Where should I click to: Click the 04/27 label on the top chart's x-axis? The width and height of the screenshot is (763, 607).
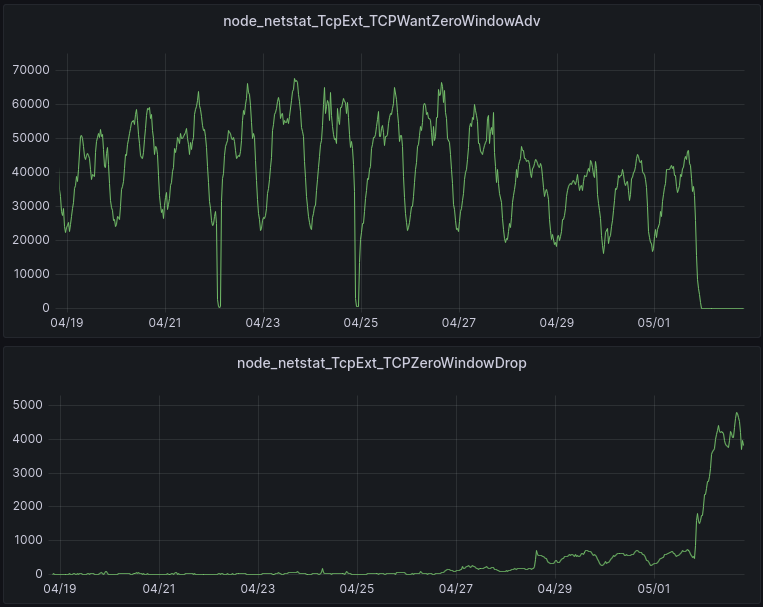(458, 323)
